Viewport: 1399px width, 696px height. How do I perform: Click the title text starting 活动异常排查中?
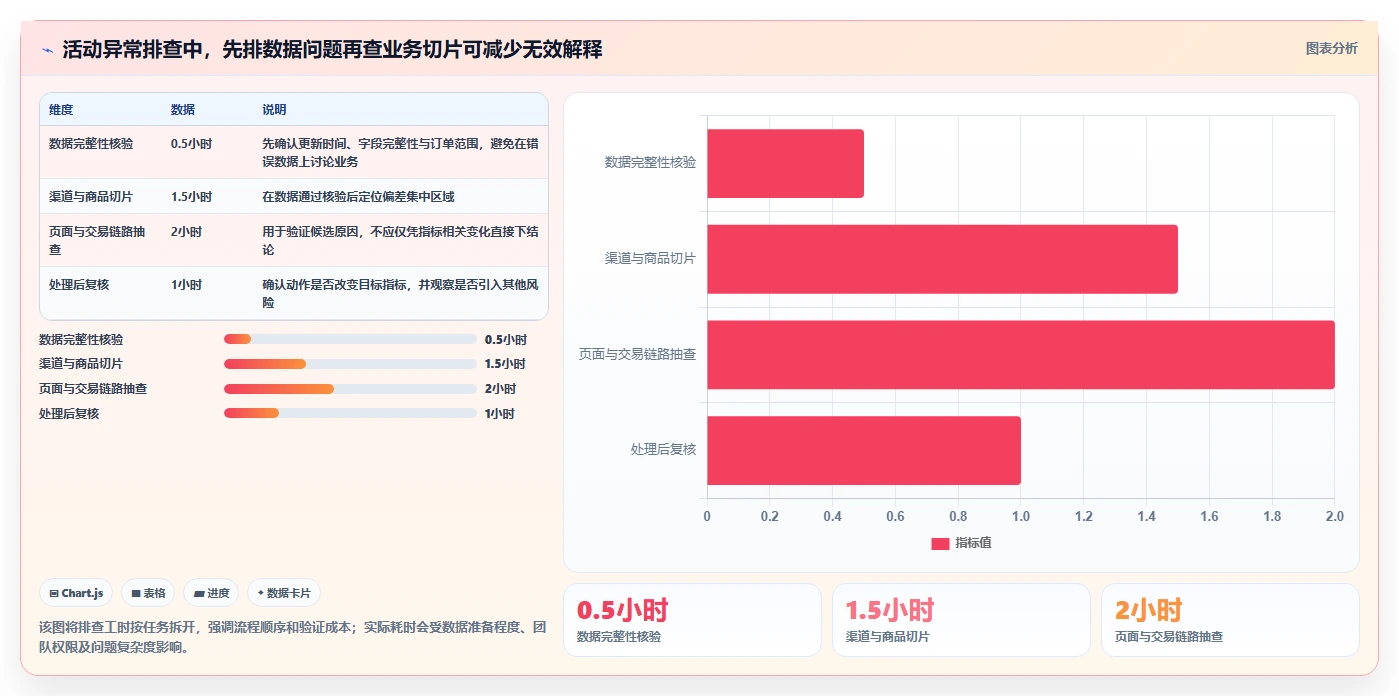click(x=332, y=50)
